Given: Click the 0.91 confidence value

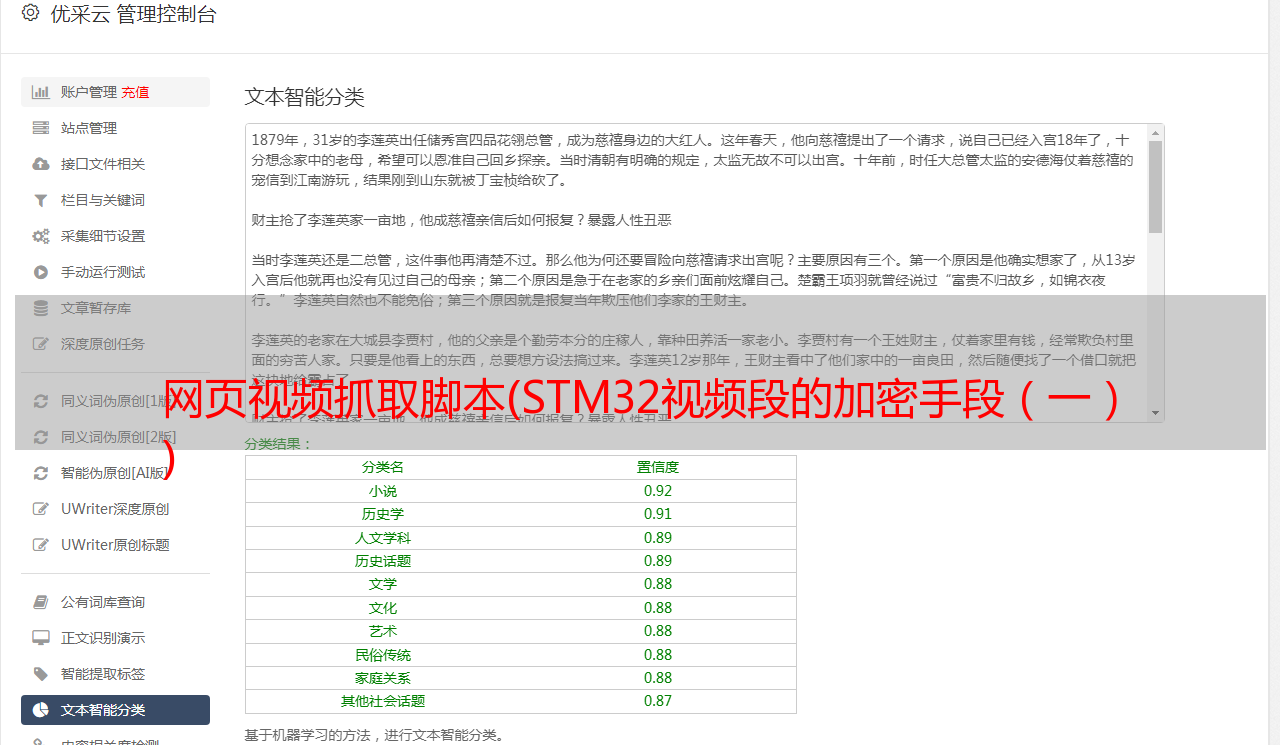Looking at the screenshot, I should coord(658,514).
